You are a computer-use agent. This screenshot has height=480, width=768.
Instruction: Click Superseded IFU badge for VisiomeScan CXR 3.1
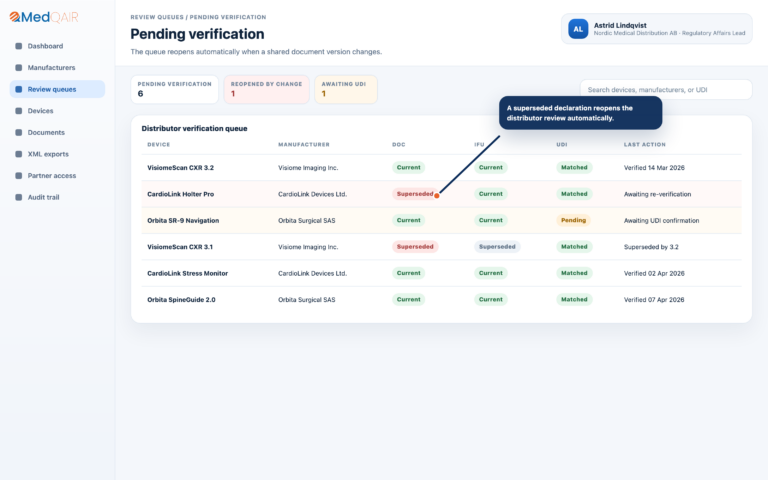pyautogui.click(x=497, y=247)
